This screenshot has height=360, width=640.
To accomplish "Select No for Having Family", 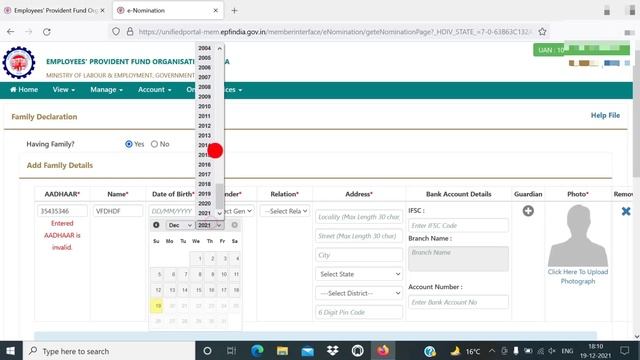I will 154,144.
